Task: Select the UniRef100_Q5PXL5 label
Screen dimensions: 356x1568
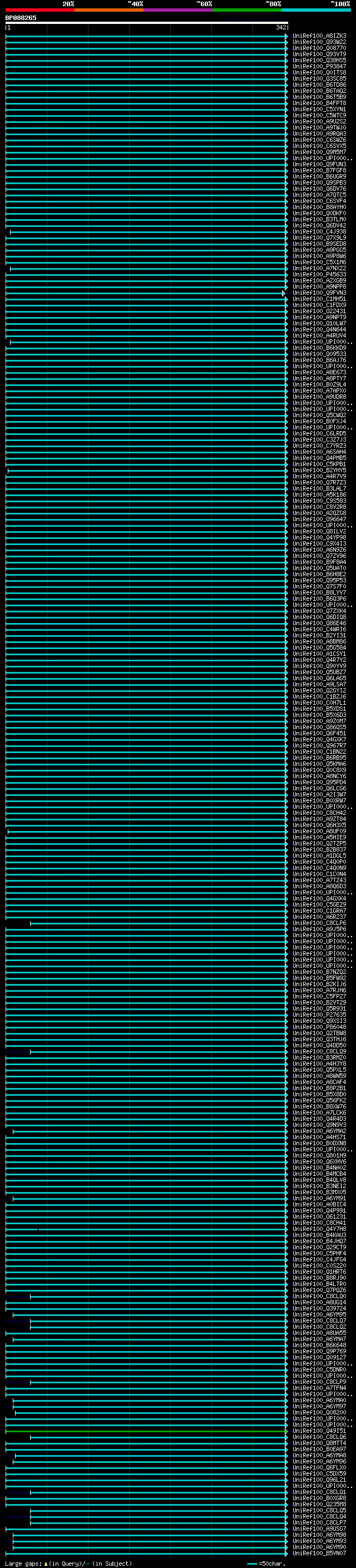Action: [319, 1070]
